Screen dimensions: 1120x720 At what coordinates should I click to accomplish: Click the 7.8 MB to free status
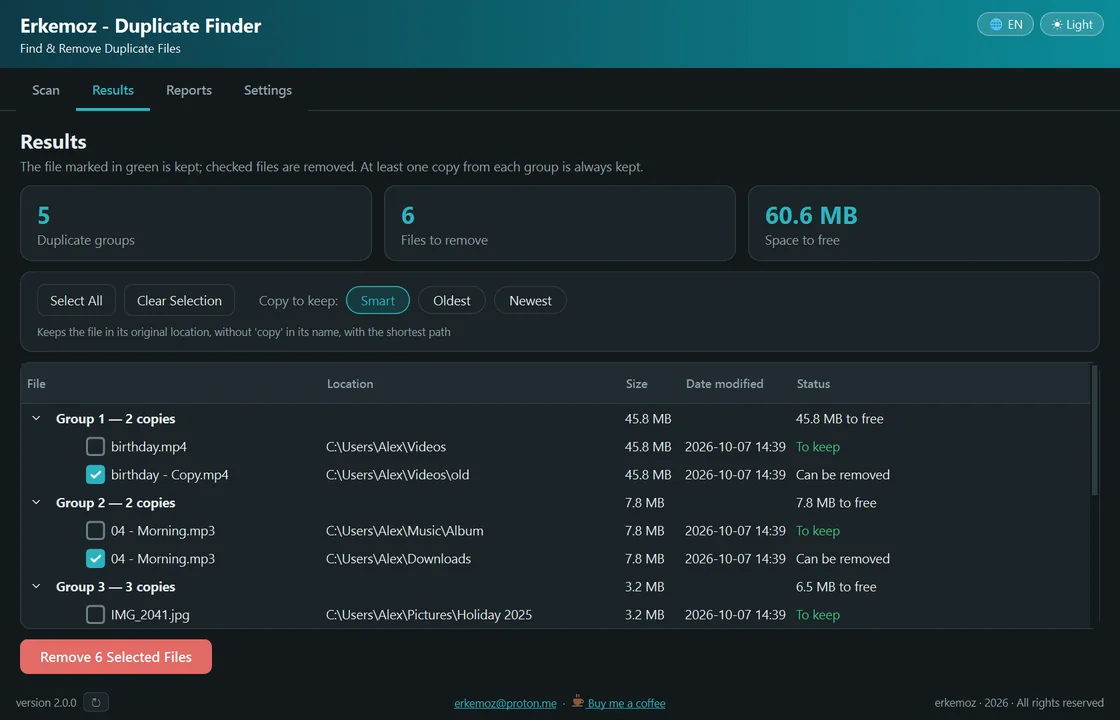point(836,503)
